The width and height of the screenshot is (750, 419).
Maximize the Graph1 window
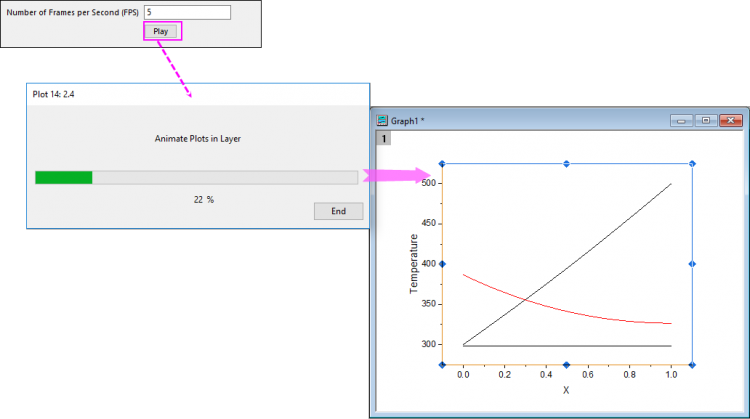coord(706,120)
